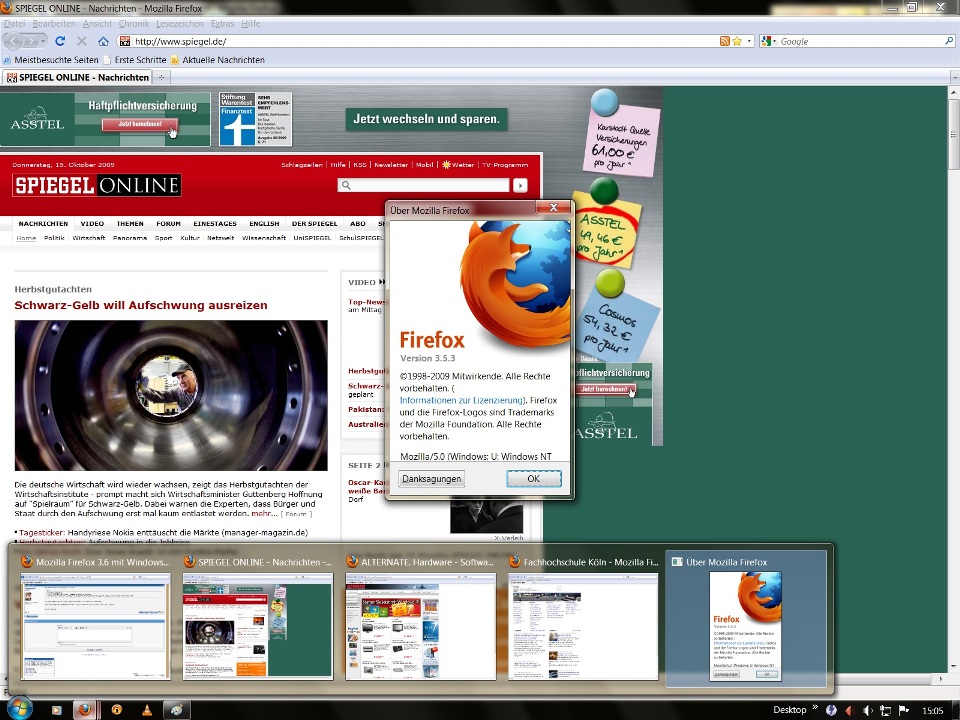
Task: Click the VIDEO item in Spiegel navigation
Action: tap(92, 223)
